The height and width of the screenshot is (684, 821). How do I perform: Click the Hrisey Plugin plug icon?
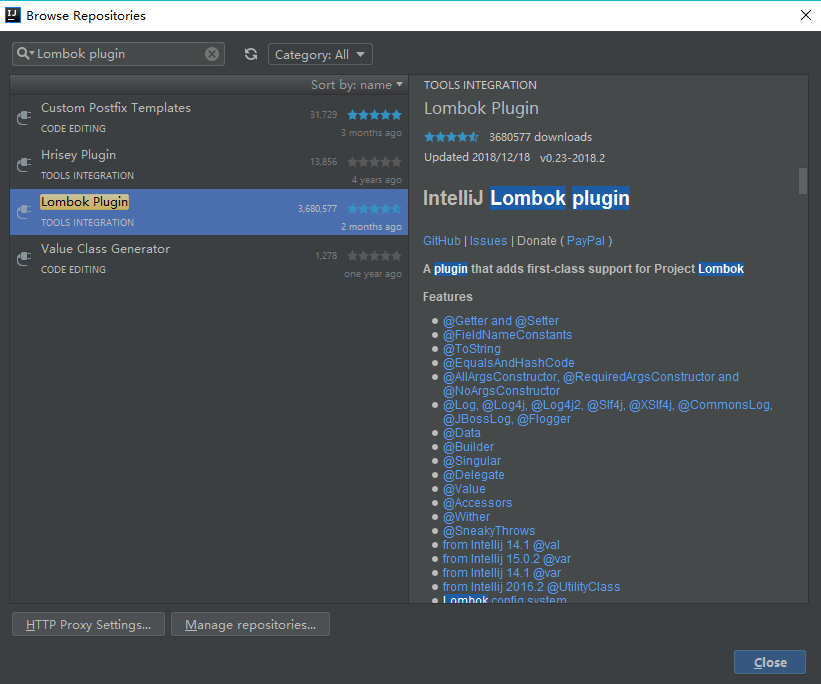(x=24, y=165)
